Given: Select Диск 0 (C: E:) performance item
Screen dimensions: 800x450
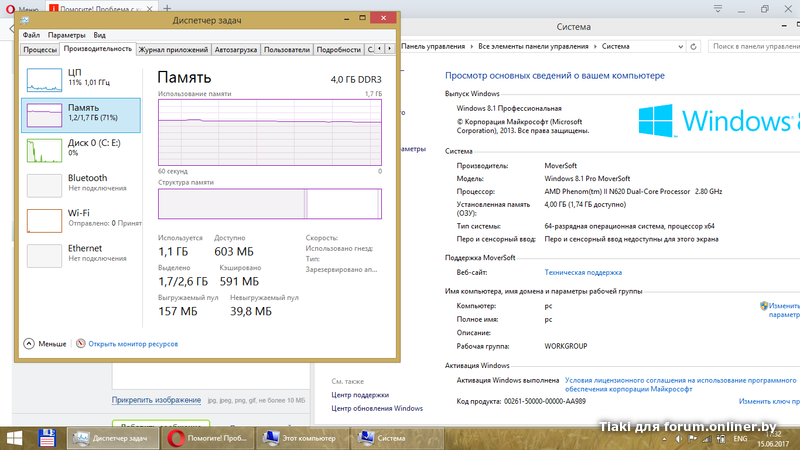Looking at the screenshot, I should coord(81,150).
